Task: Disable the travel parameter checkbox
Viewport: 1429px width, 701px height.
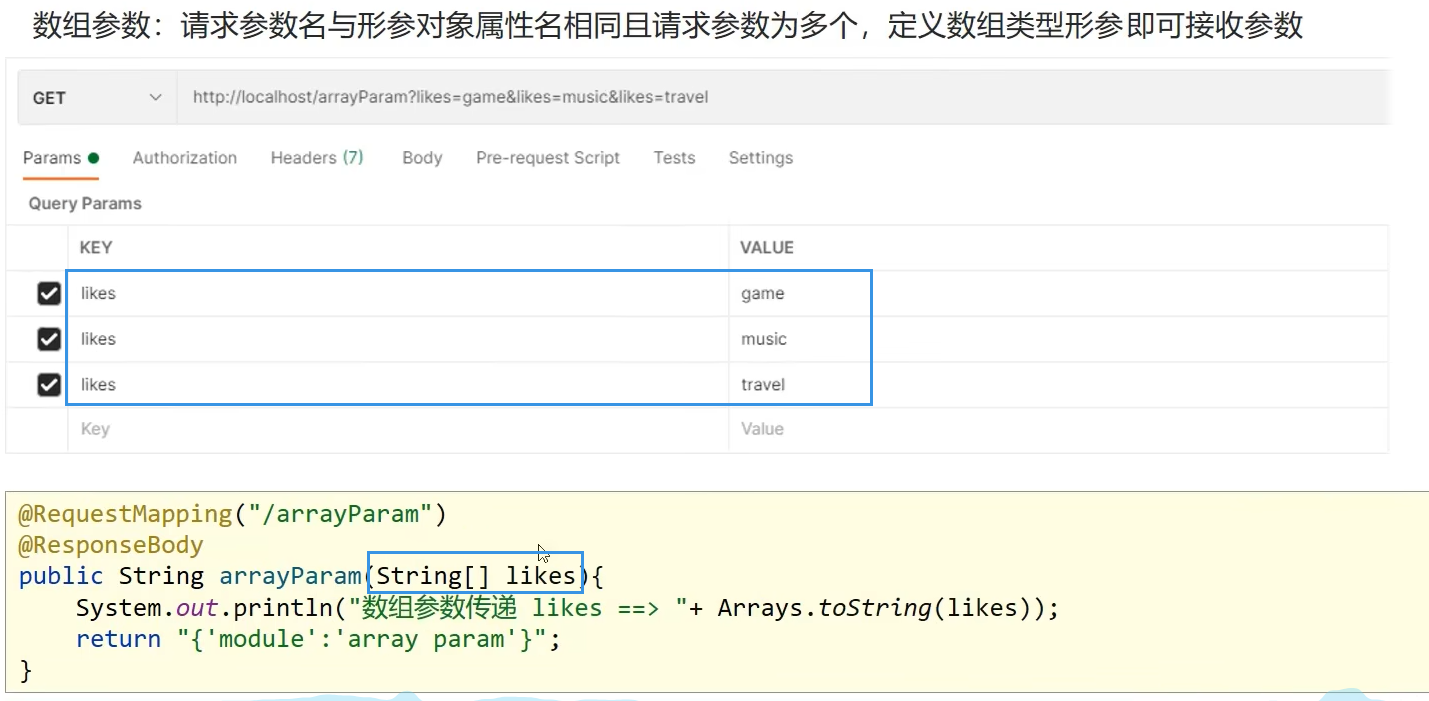Action: tap(49, 385)
